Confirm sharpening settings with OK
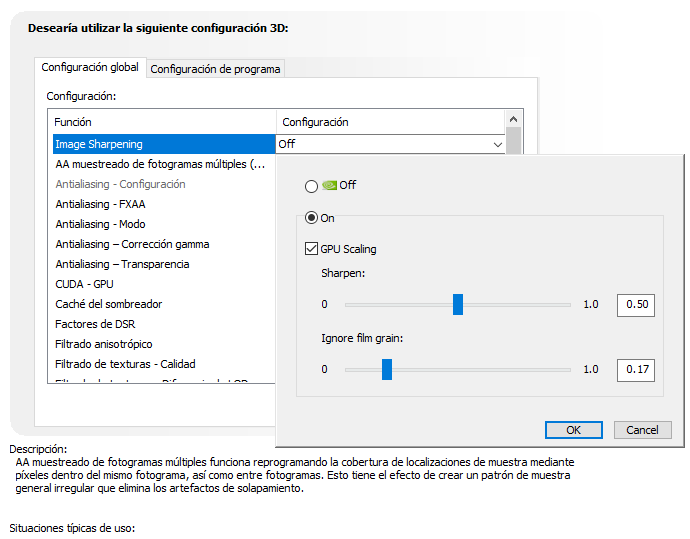Image resolution: width=690 pixels, height=539 pixels. click(x=573, y=430)
